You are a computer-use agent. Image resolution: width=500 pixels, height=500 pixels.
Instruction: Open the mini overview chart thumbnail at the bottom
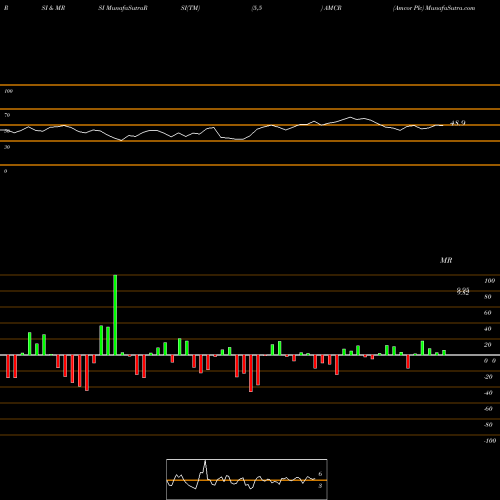click(247, 479)
